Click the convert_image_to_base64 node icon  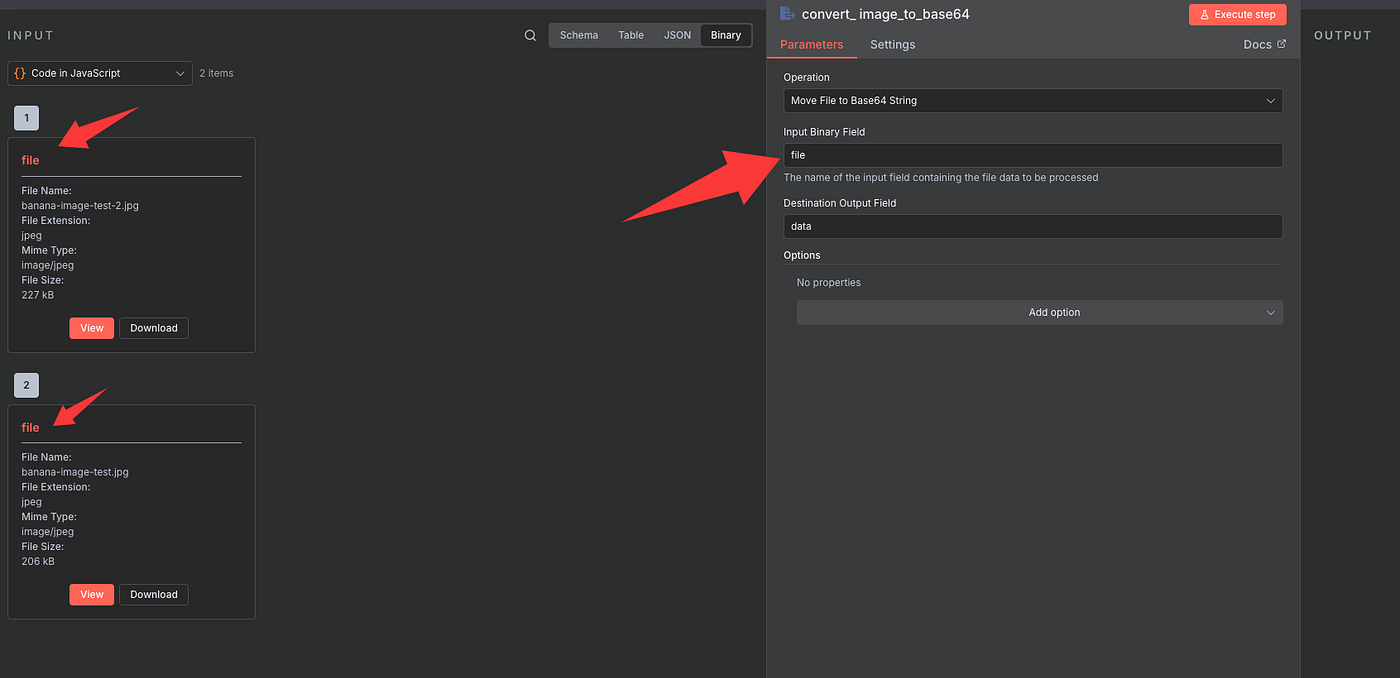click(787, 14)
